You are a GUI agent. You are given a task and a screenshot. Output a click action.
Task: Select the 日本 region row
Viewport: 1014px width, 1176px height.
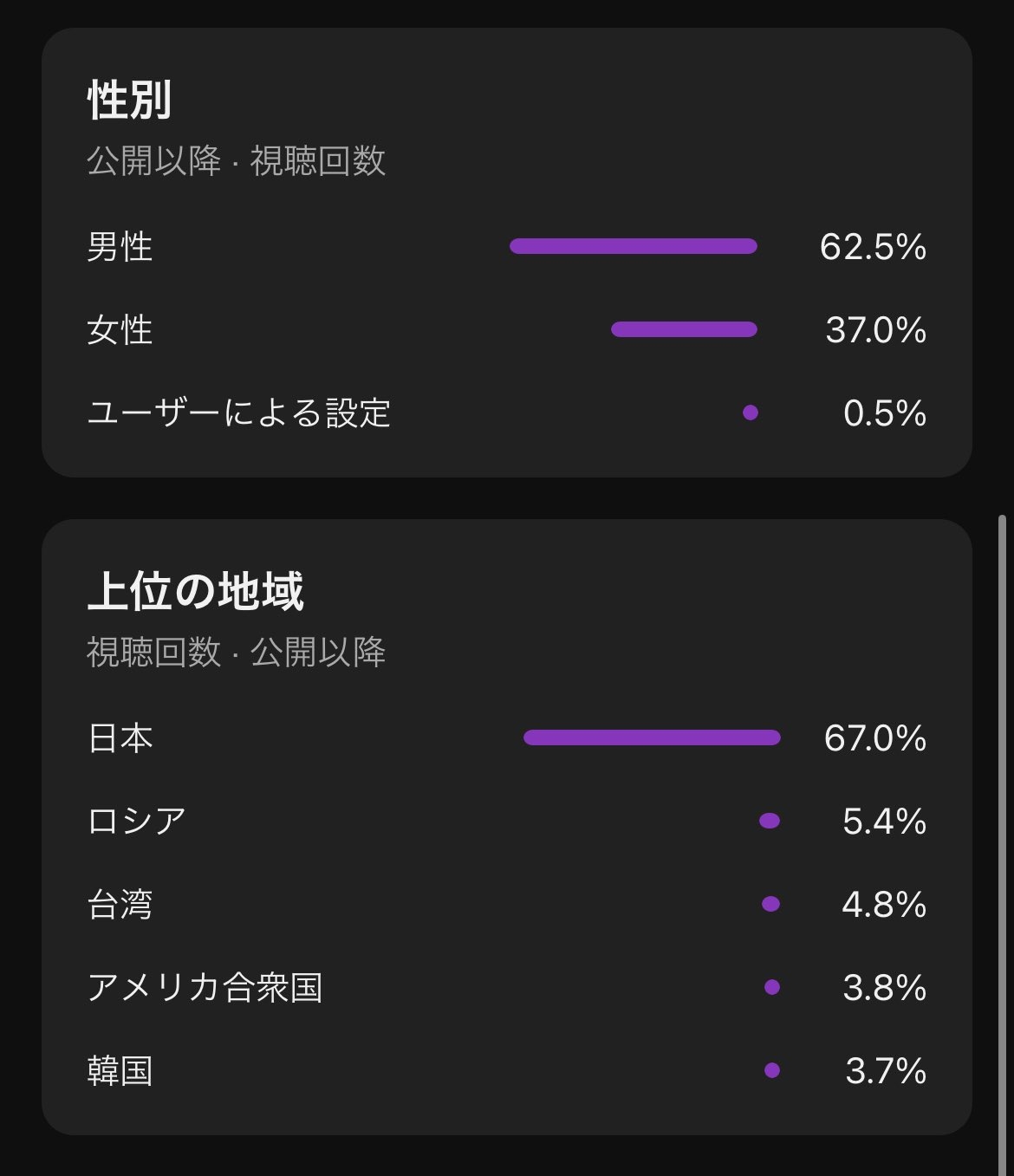point(507,738)
